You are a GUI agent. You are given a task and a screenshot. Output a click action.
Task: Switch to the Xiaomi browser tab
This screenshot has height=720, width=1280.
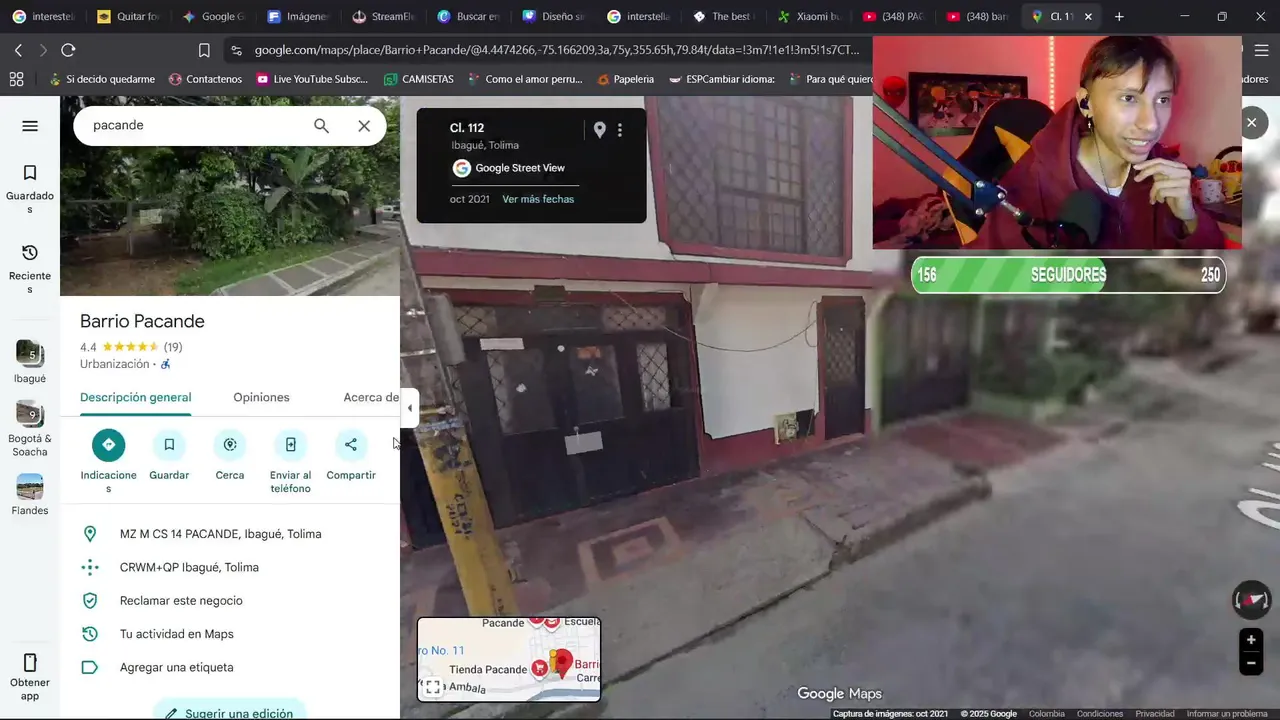(x=810, y=17)
